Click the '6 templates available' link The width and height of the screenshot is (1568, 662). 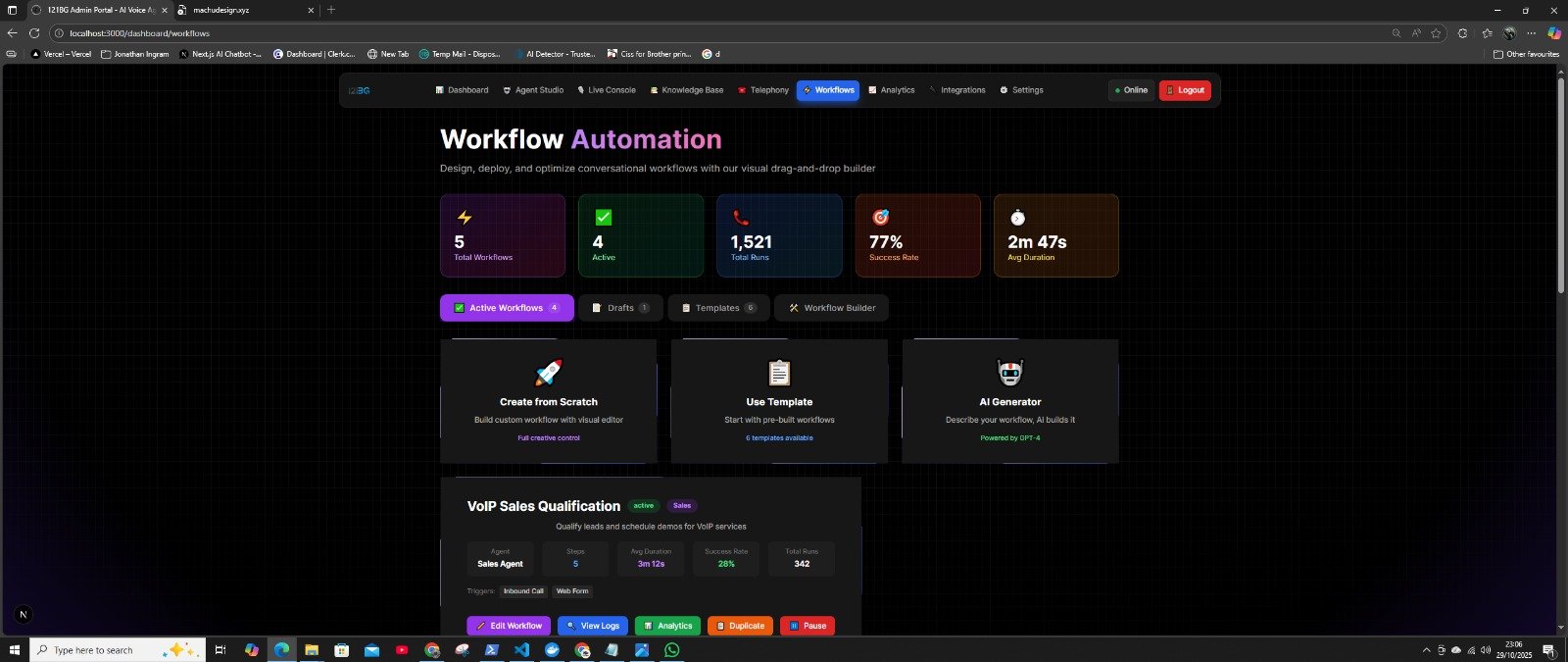tap(779, 438)
